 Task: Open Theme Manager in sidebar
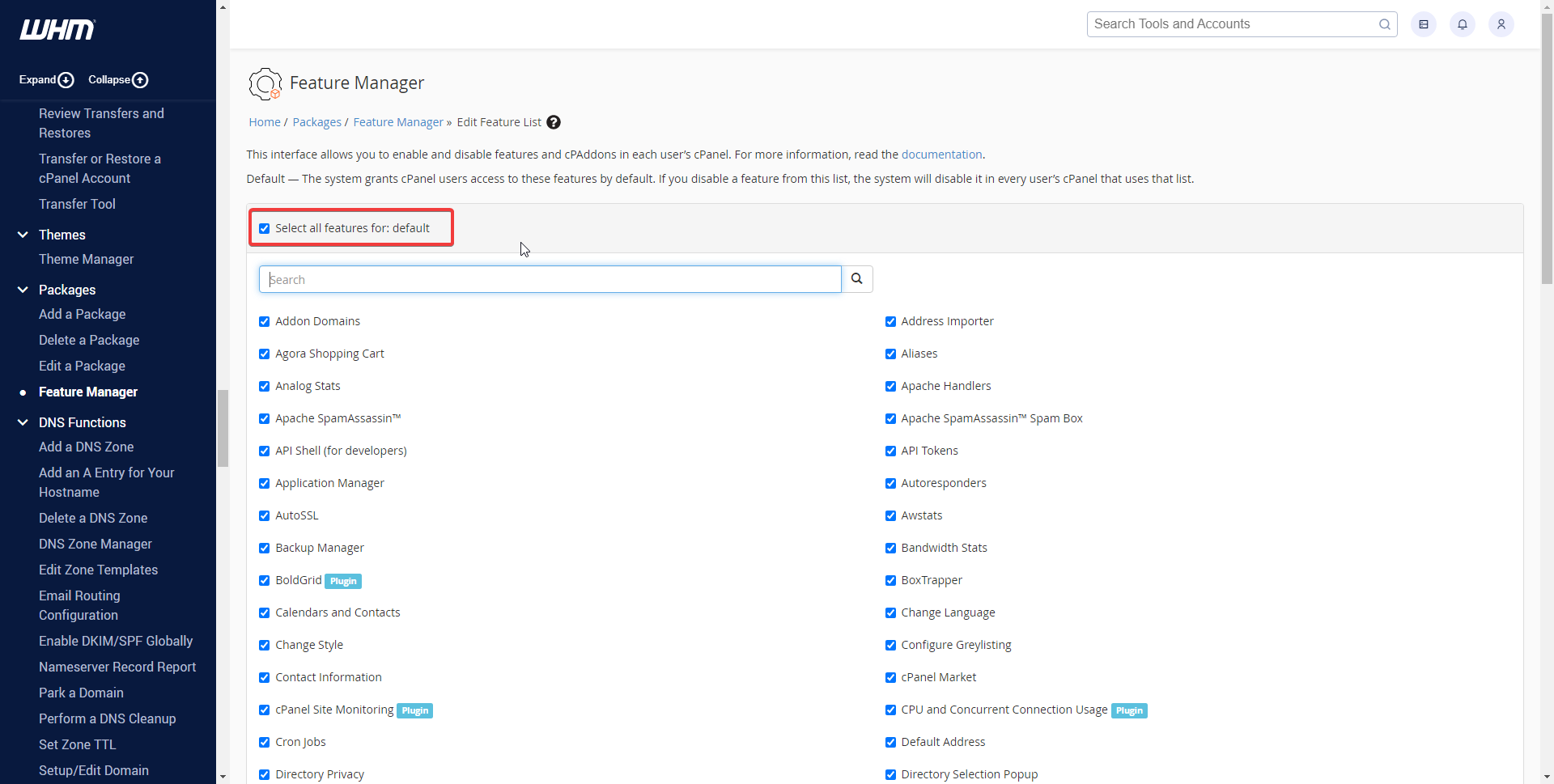click(x=86, y=259)
